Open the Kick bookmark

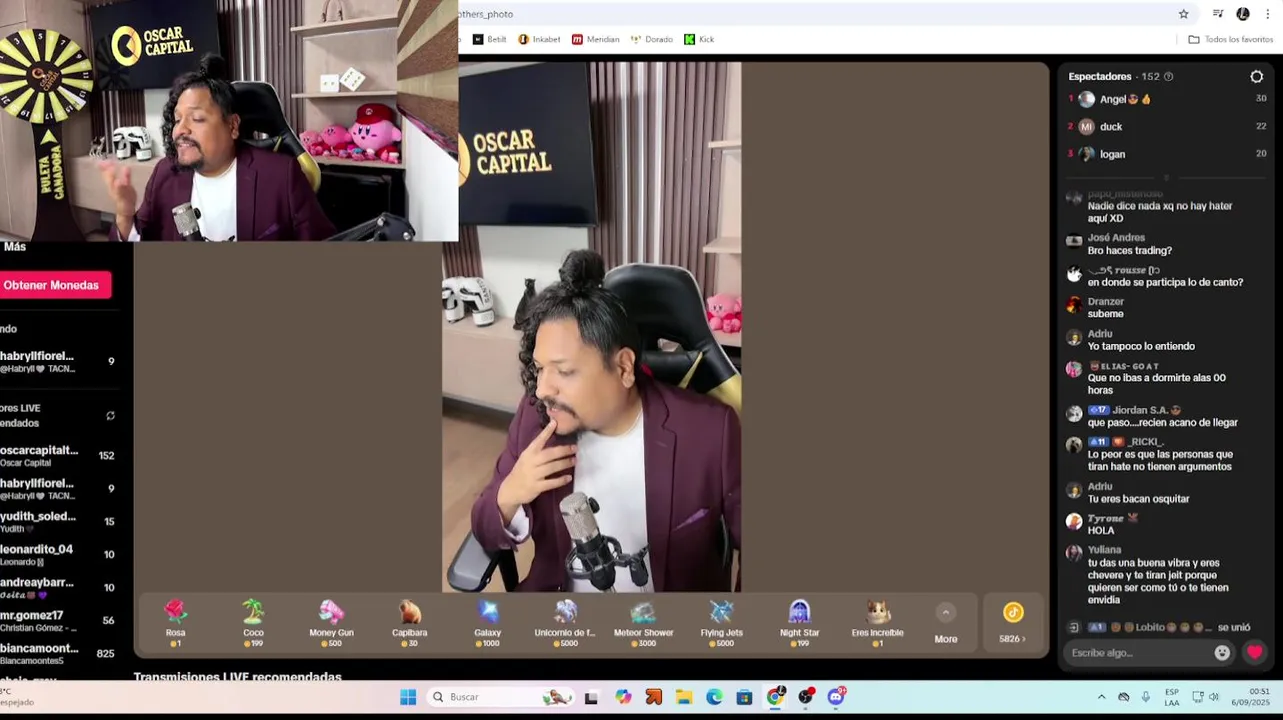pyautogui.click(x=699, y=39)
